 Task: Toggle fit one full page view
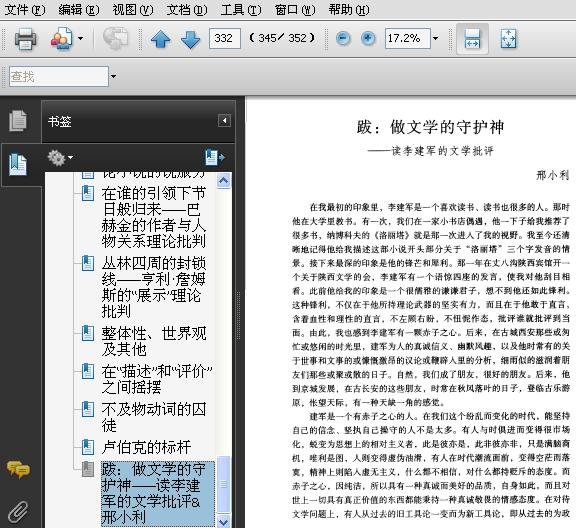508,39
